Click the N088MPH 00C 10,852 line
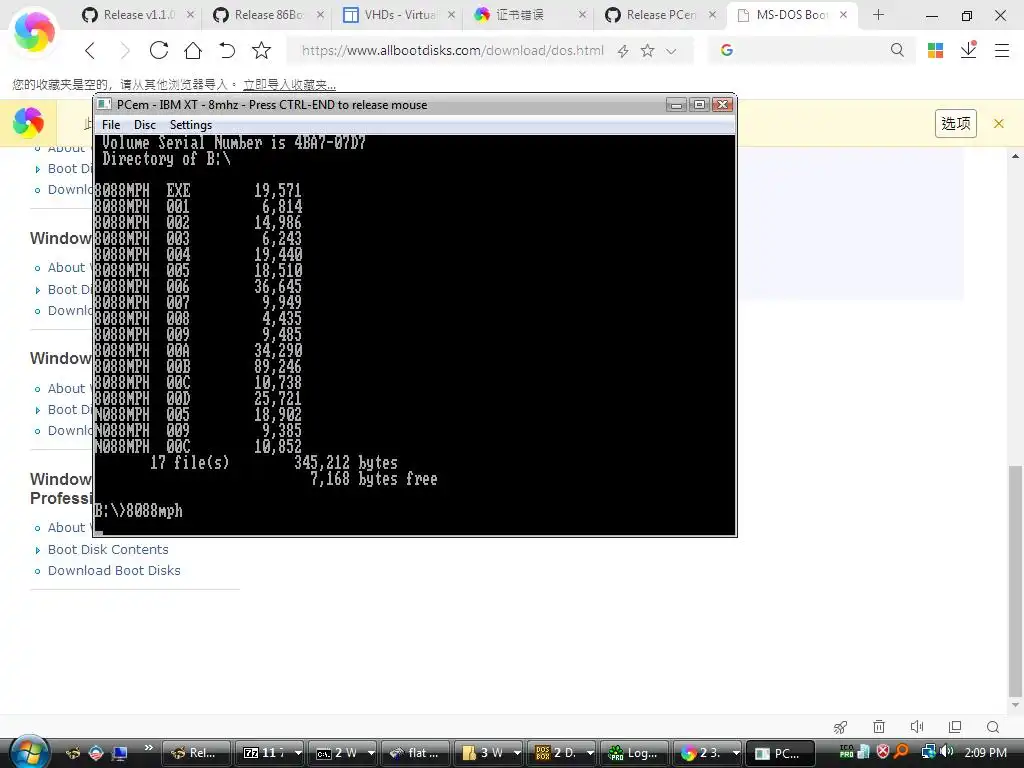The image size is (1024, 768). [198, 447]
